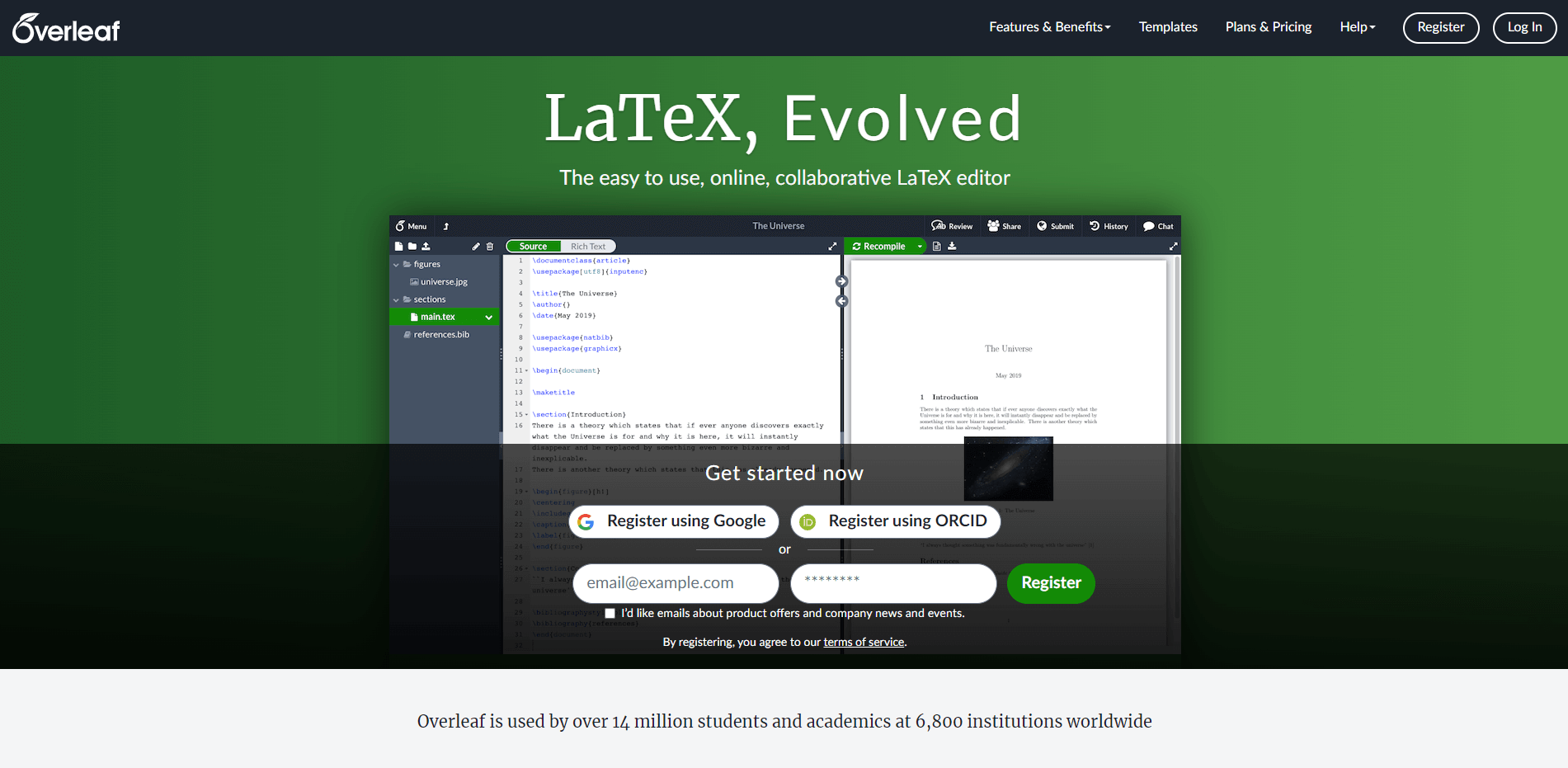Click the new file icon

click(x=398, y=247)
